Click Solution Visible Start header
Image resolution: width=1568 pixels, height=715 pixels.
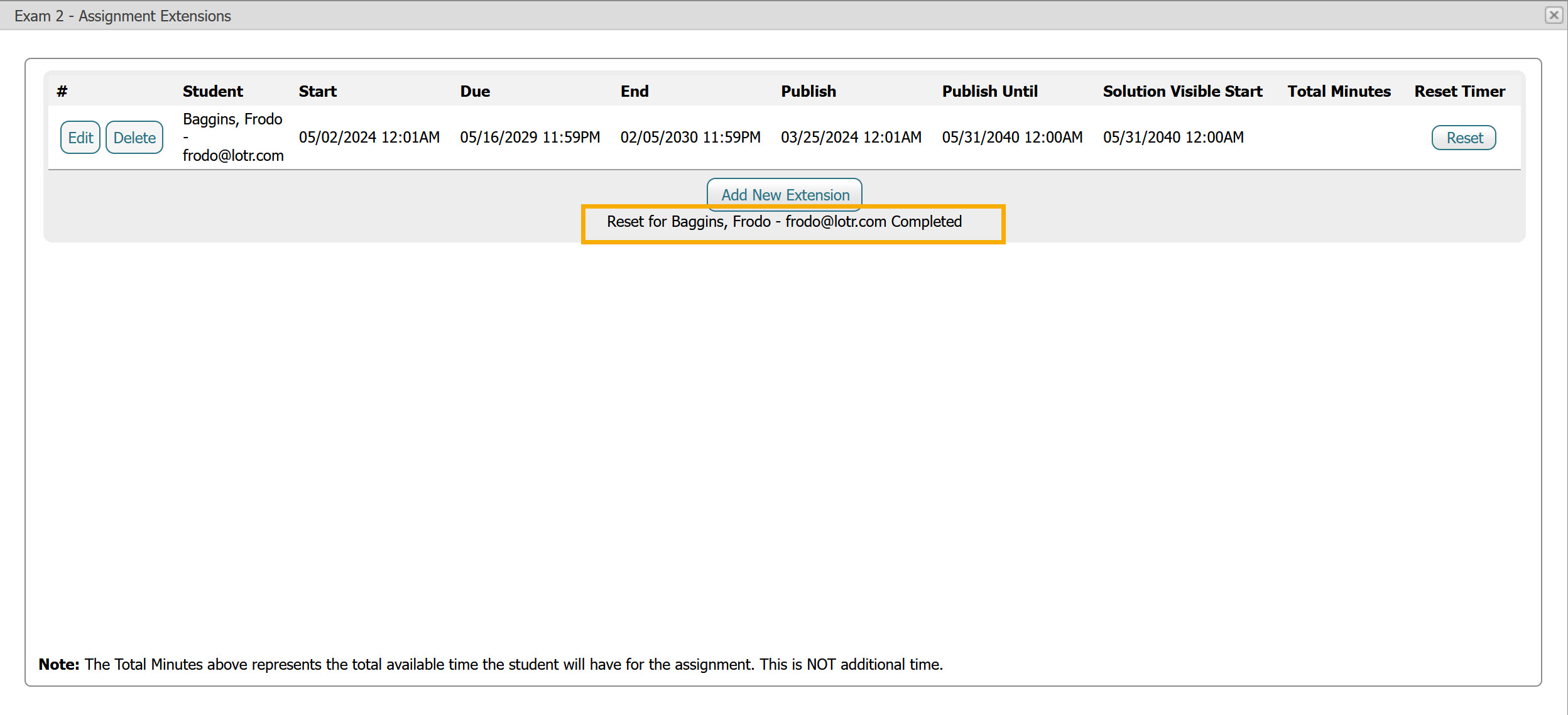click(1182, 91)
